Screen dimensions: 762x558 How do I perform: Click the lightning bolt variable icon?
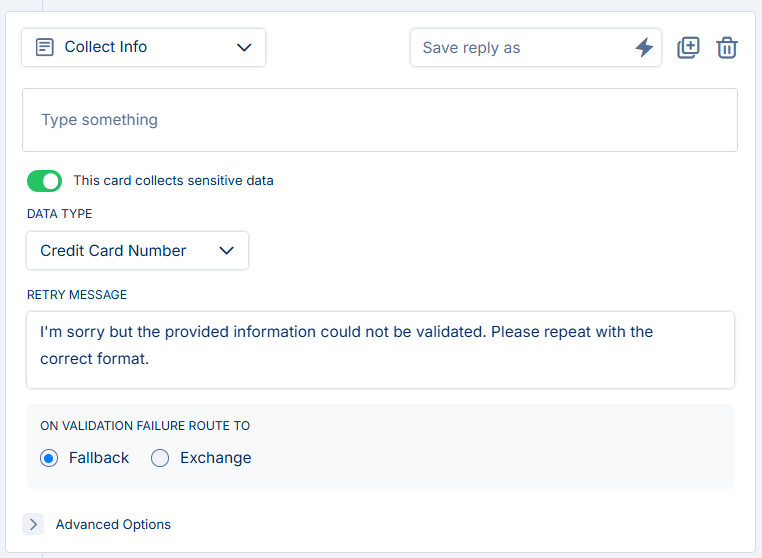pyautogui.click(x=644, y=48)
